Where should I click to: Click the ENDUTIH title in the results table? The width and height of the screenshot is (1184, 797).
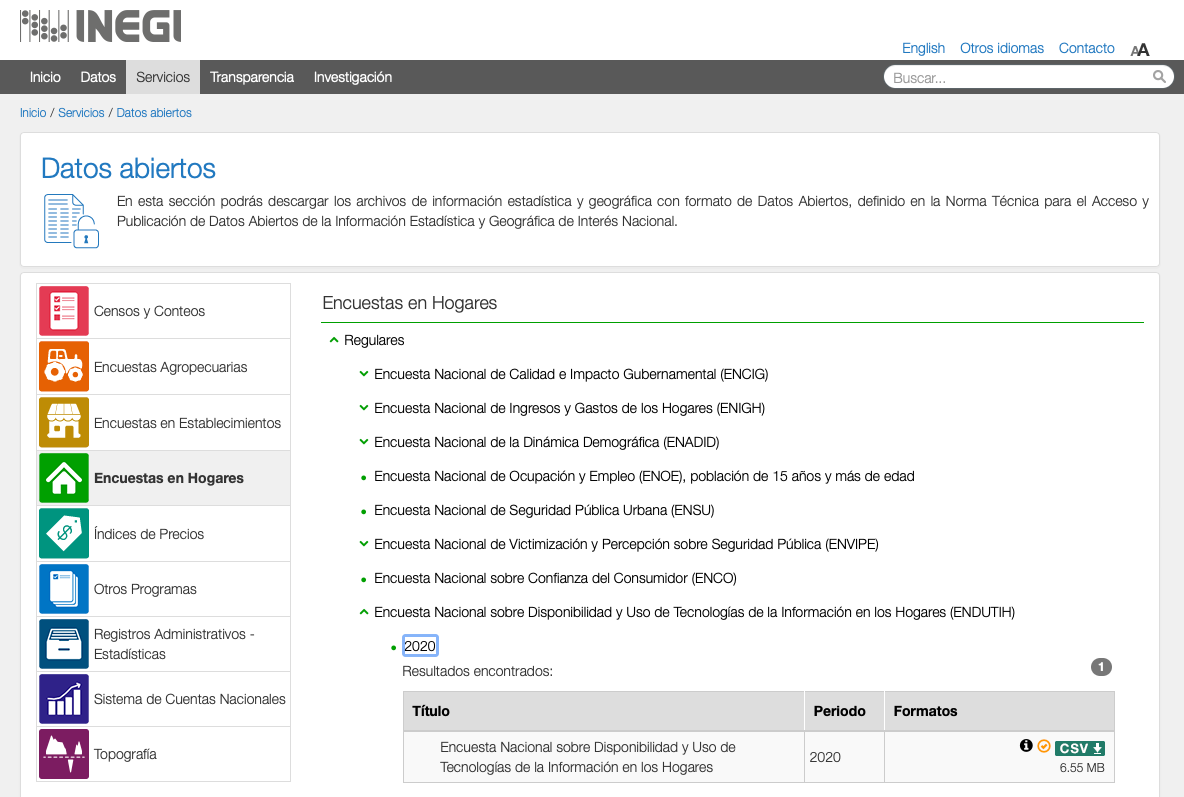pos(587,757)
